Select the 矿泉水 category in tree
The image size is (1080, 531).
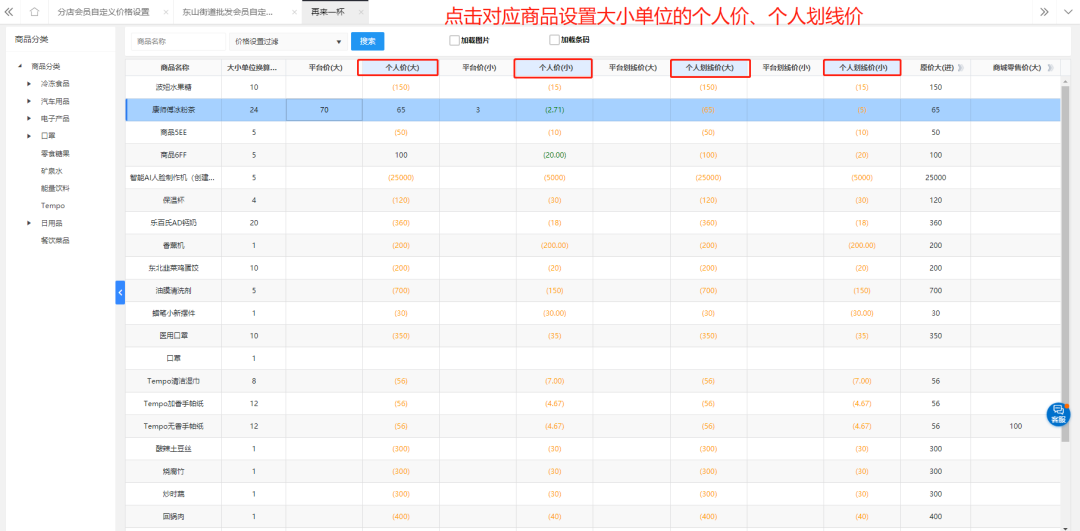pos(53,171)
